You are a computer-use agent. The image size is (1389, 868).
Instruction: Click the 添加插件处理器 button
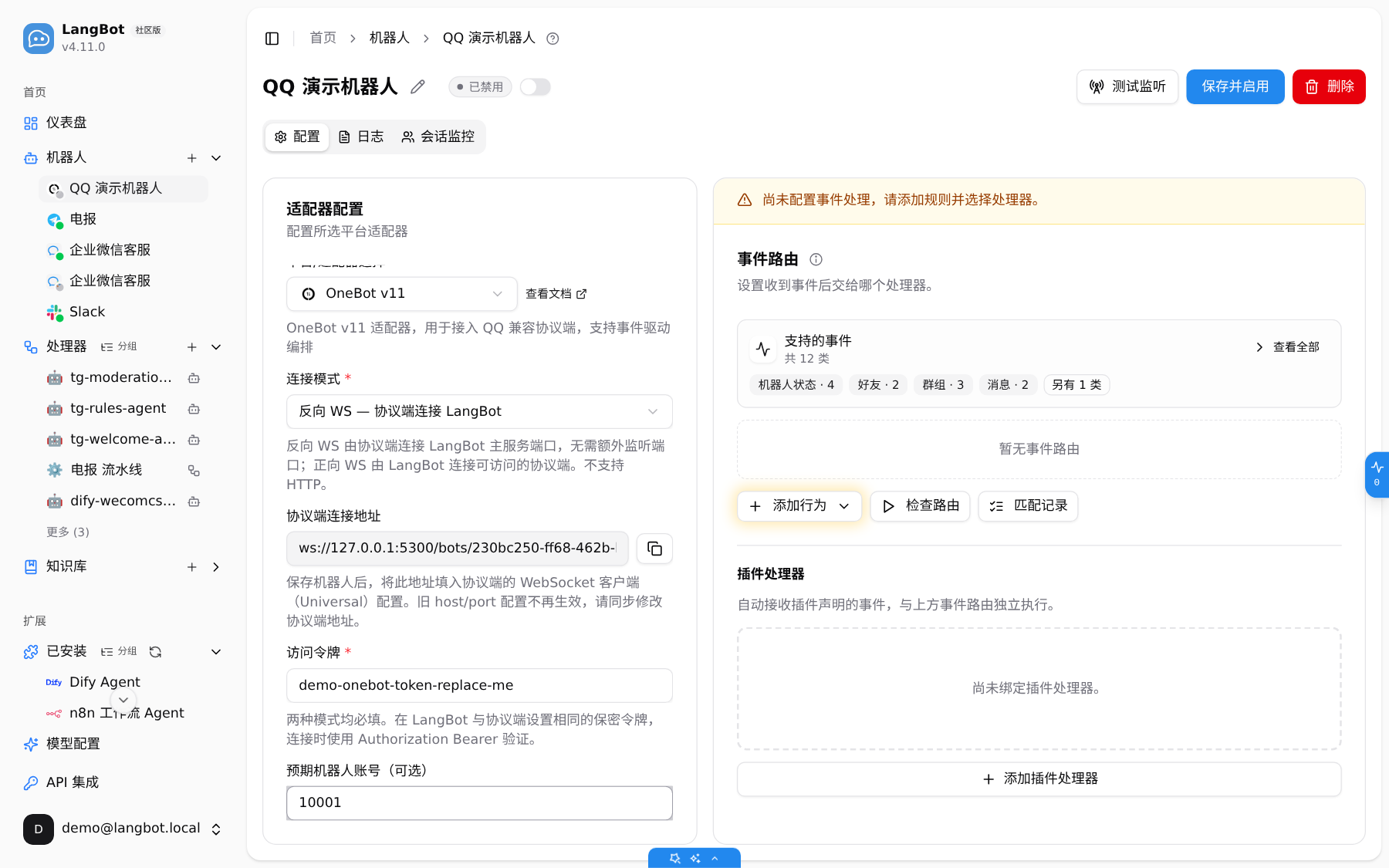tap(1039, 779)
